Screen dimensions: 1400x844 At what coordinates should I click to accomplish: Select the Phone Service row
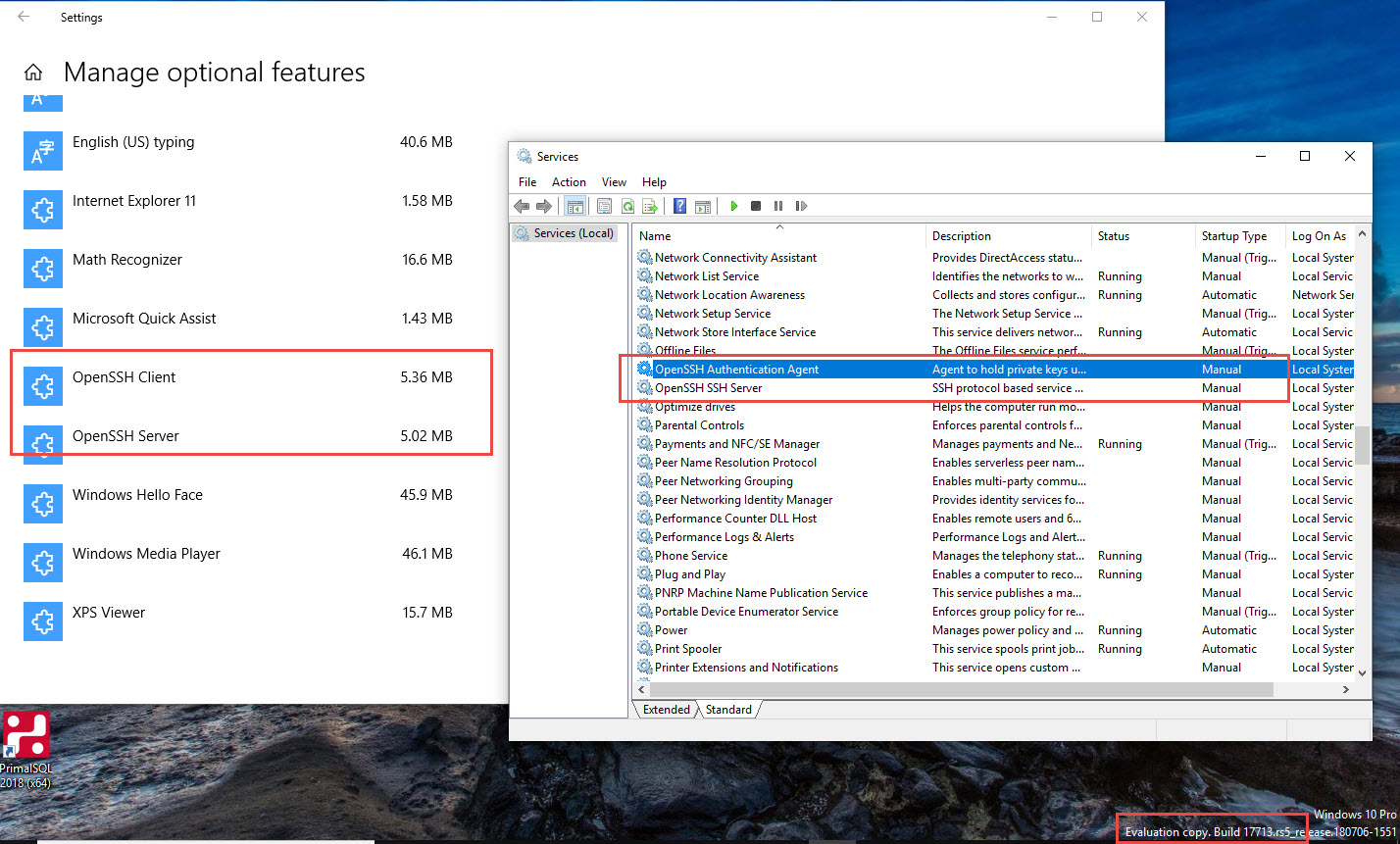tap(994, 556)
